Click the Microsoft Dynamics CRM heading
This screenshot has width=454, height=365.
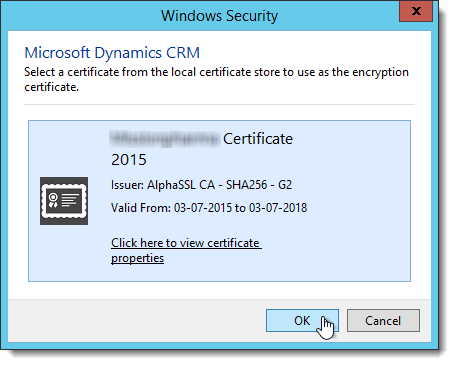coord(112,53)
